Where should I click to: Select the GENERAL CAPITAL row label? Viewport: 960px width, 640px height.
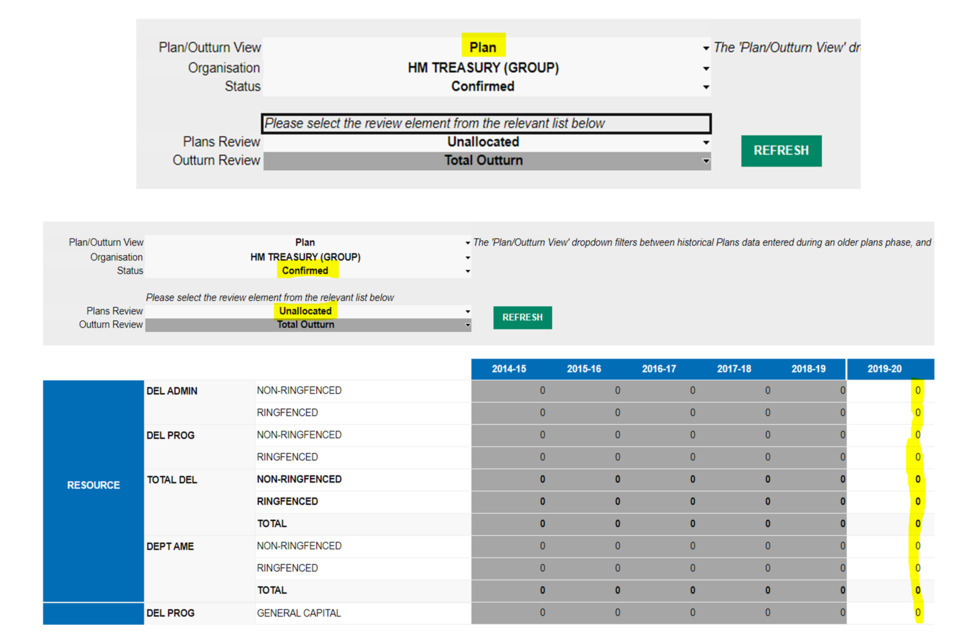[298, 613]
